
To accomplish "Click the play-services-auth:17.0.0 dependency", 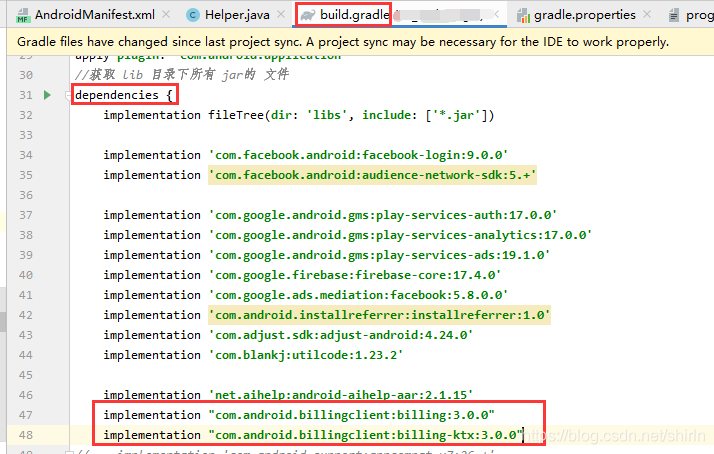I will point(382,215).
